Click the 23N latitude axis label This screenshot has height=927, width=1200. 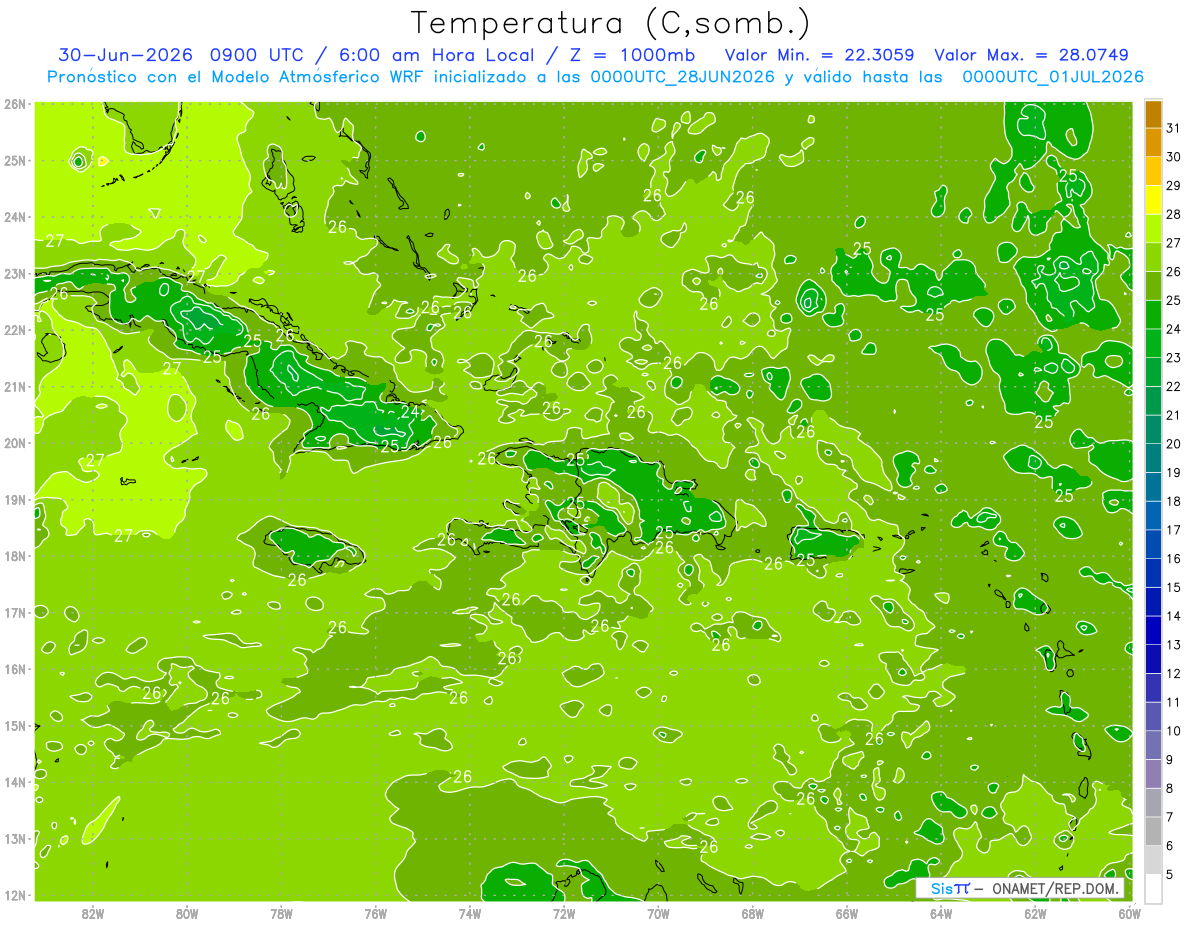tap(15, 273)
